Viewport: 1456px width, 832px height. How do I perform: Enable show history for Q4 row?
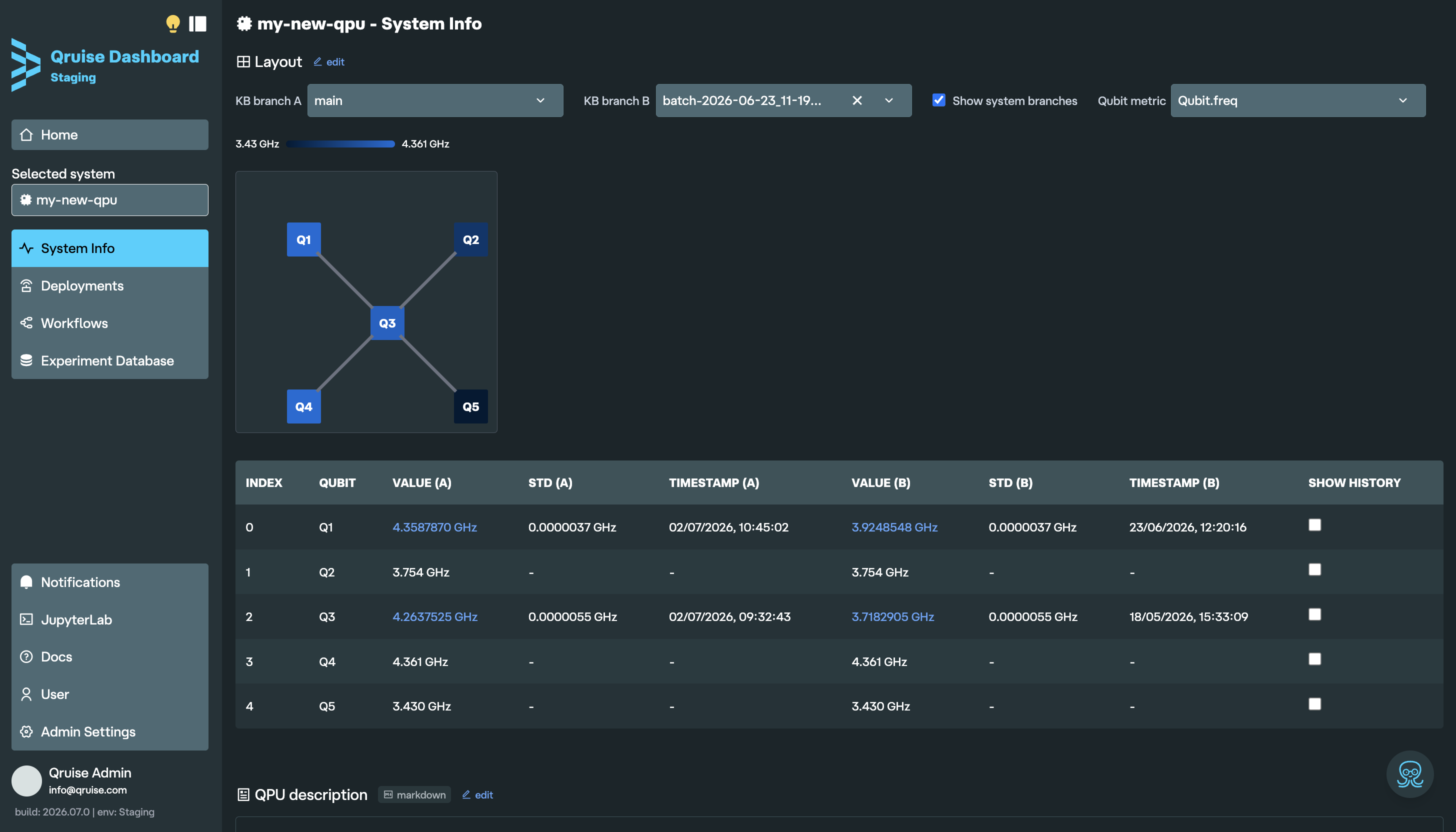(x=1315, y=659)
